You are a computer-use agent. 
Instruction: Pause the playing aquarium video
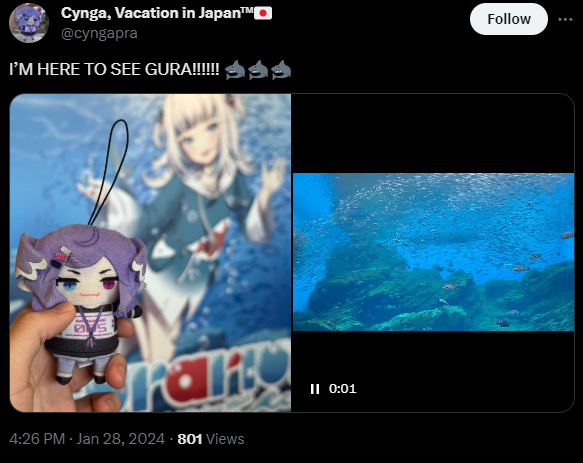315,389
